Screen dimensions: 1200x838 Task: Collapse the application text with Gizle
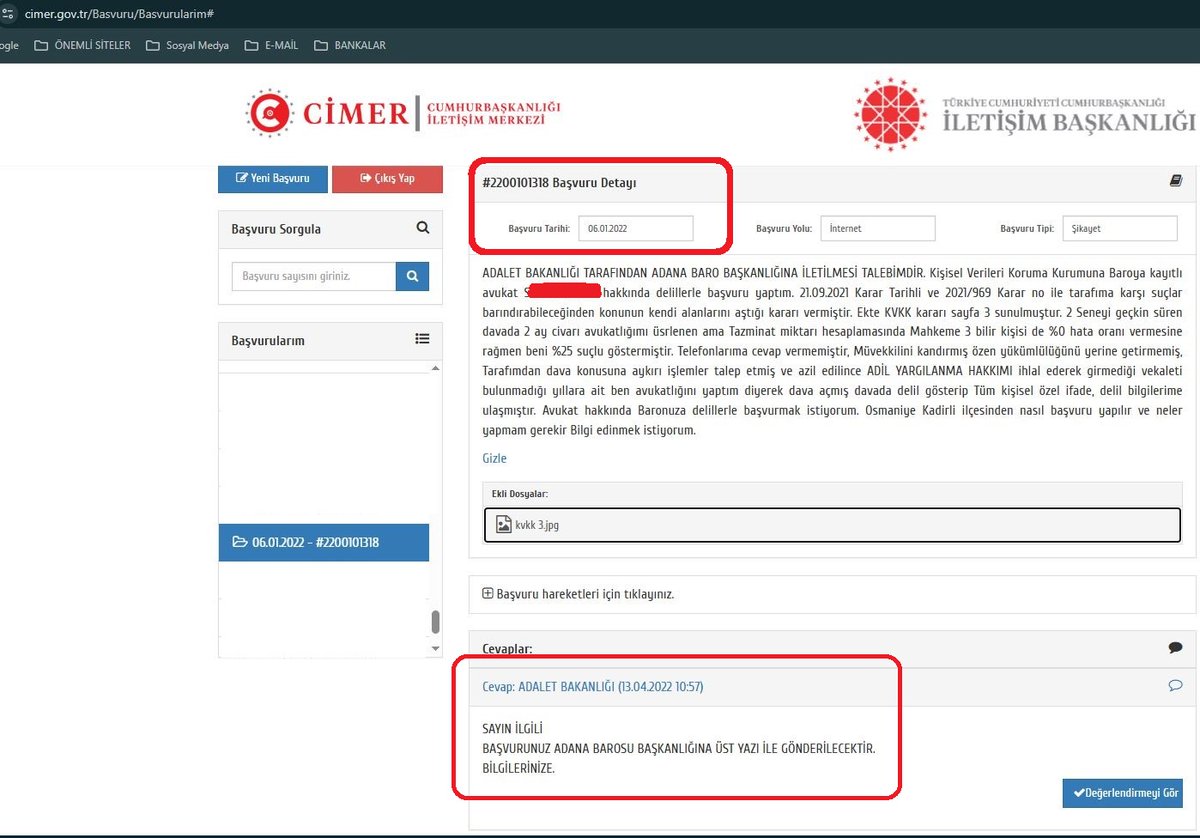495,458
